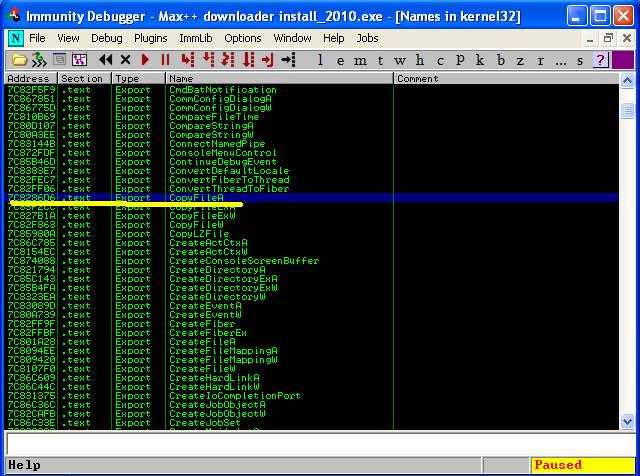Click Execute till return icon
The image size is (640, 476).
tap(268, 60)
